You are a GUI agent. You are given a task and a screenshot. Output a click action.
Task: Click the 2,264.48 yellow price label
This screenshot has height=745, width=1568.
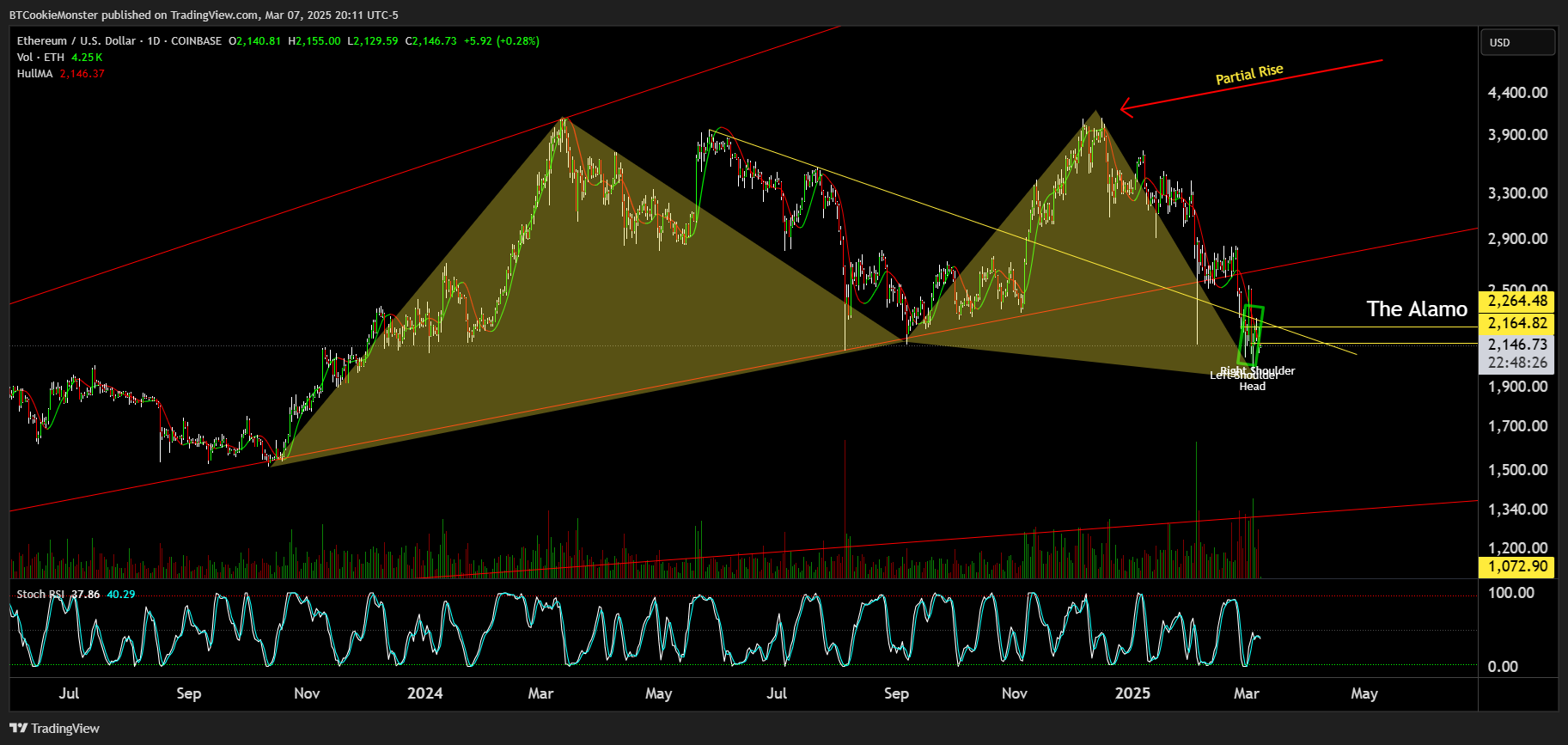[1517, 301]
